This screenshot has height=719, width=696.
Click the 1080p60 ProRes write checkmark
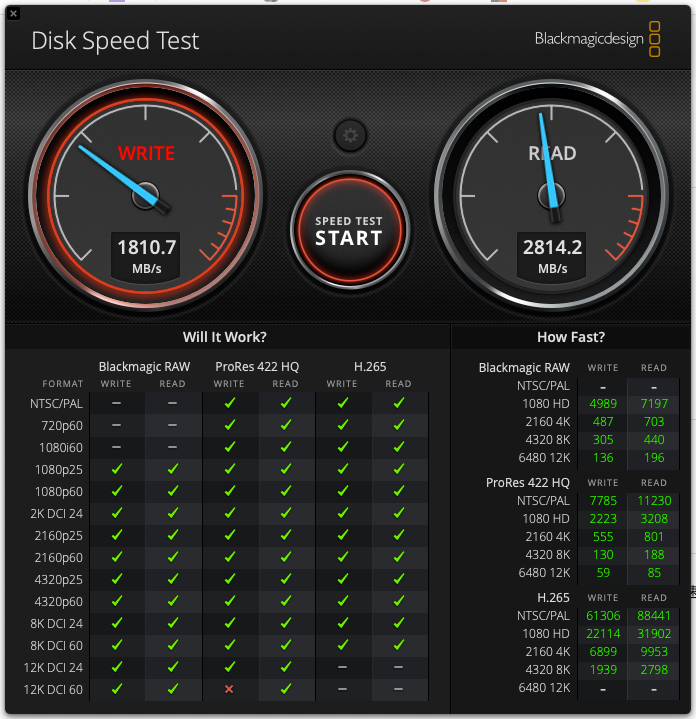click(x=230, y=491)
